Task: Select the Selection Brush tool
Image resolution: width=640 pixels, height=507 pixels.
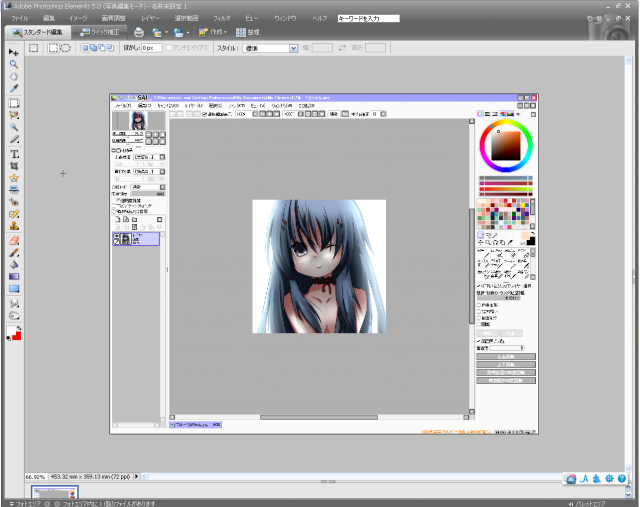Action: point(14,139)
